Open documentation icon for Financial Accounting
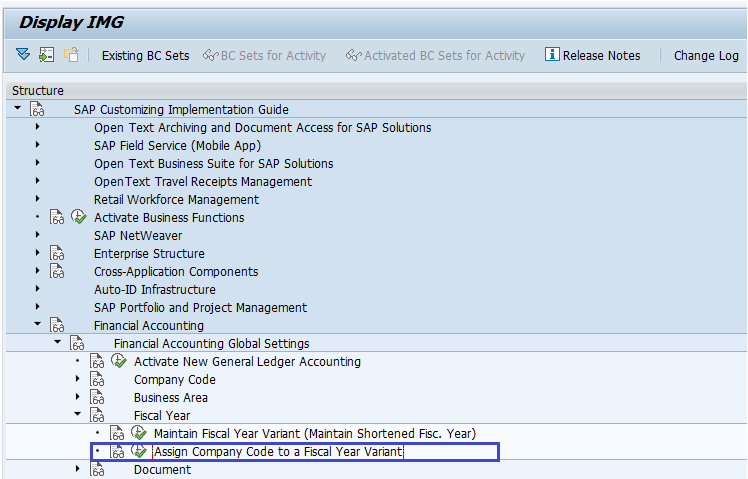This screenshot has height=479, width=748. tap(57, 325)
